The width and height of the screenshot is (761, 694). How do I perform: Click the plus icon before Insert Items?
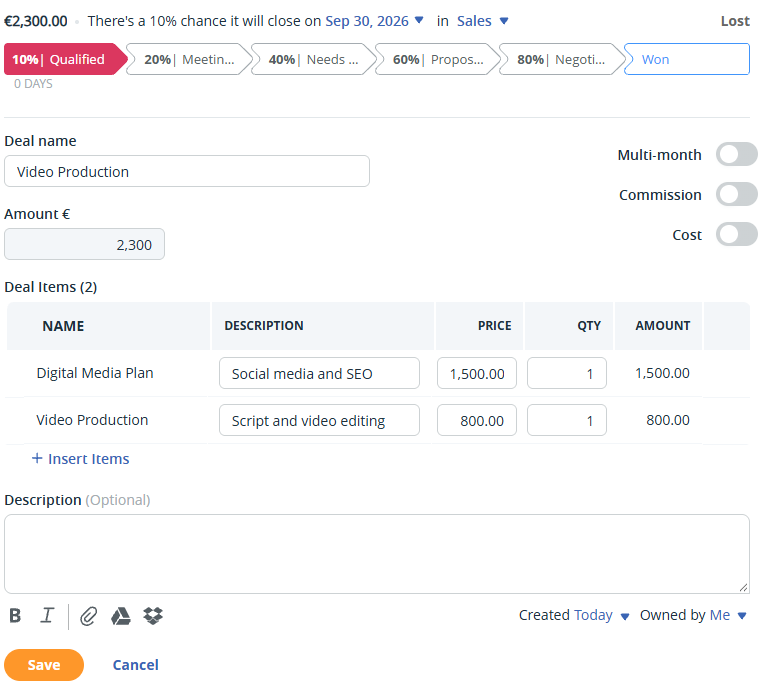point(37,458)
